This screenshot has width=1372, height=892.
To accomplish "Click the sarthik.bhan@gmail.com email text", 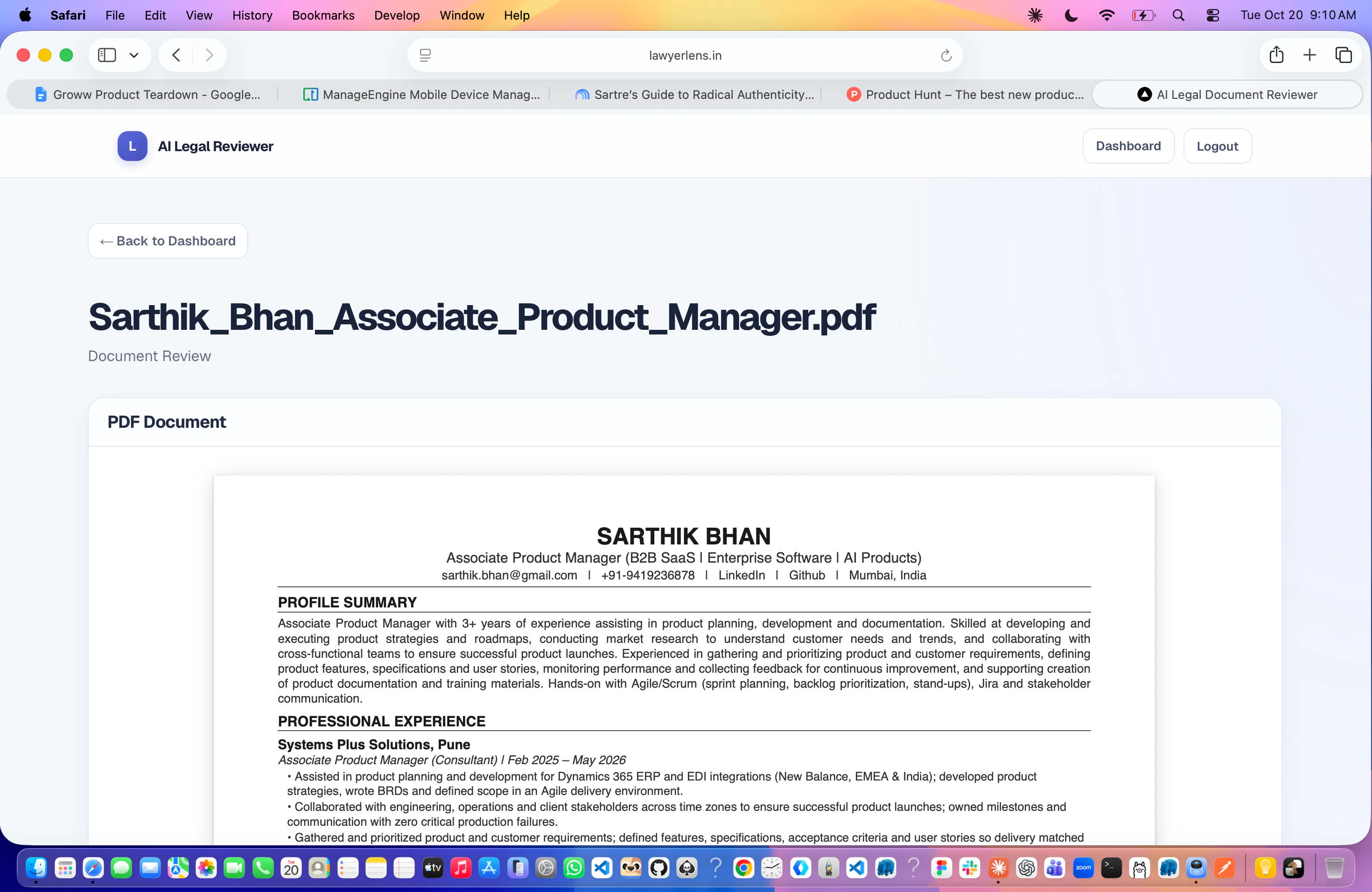I will tap(509, 575).
